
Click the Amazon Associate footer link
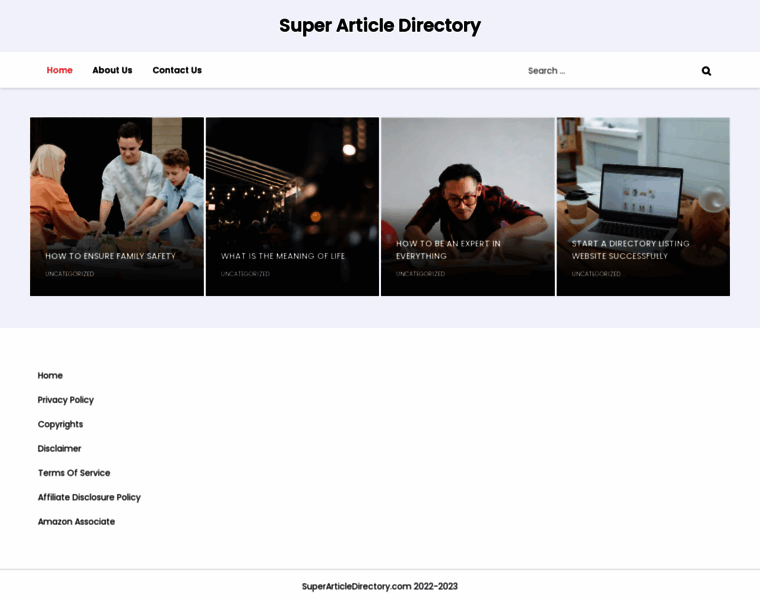coord(76,521)
